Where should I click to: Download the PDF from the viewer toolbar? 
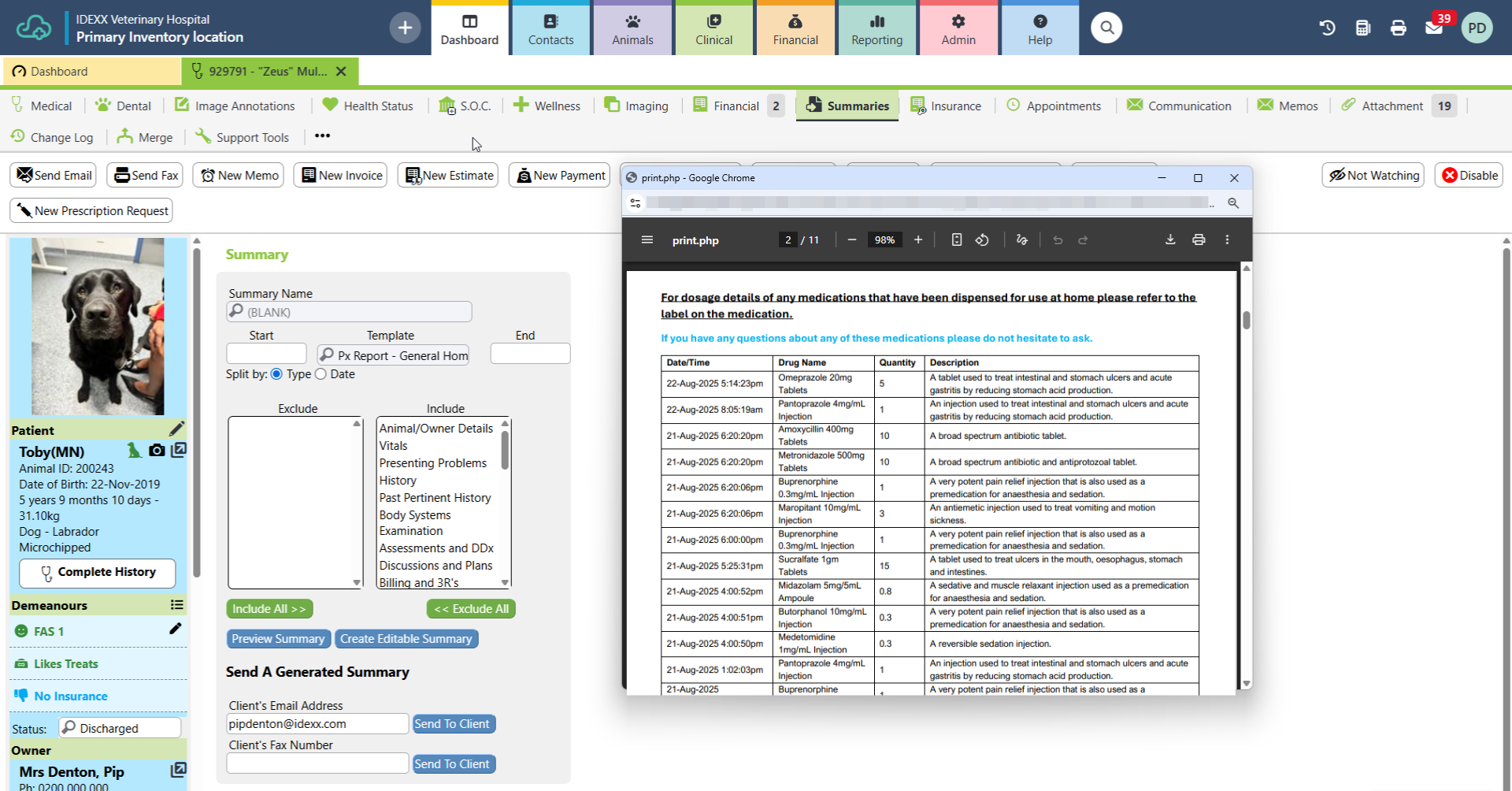click(x=1170, y=240)
